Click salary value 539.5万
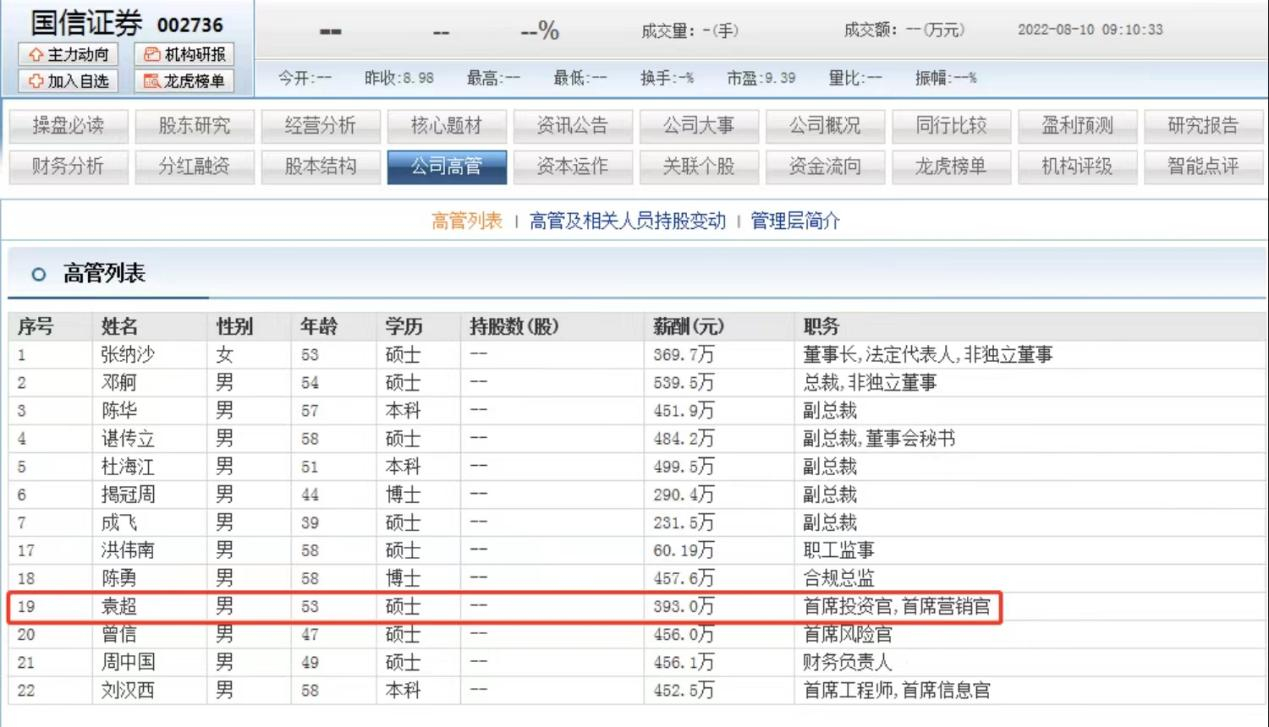This screenshot has width=1269, height=727. coord(684,383)
